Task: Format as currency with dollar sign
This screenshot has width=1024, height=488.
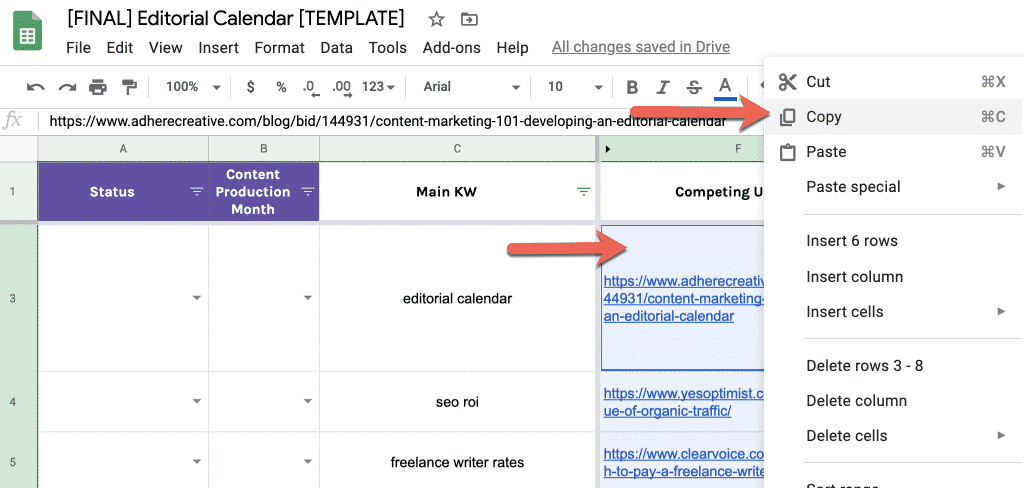Action: tap(250, 87)
